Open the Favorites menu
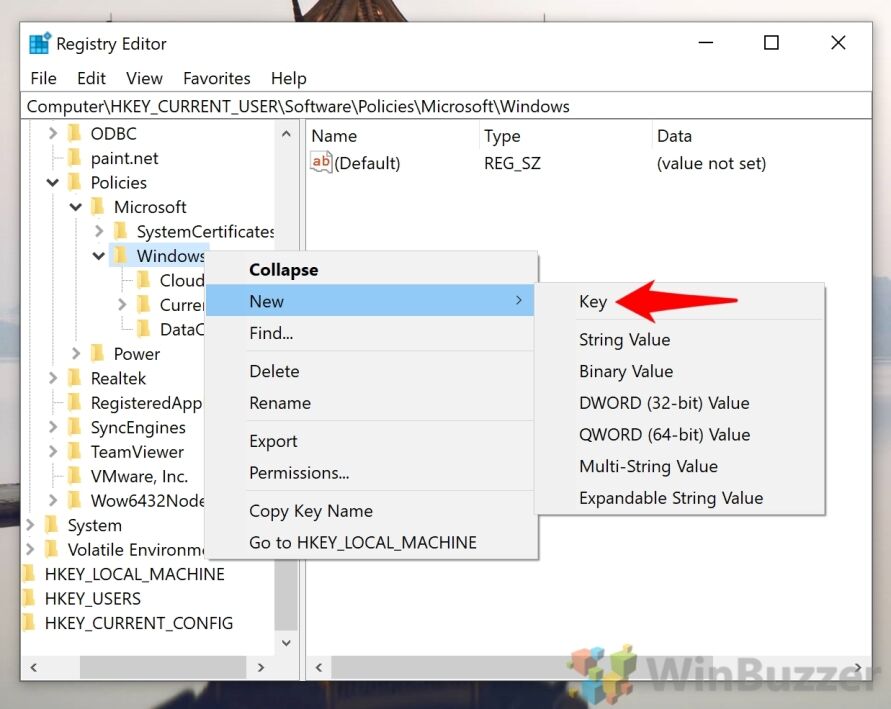This screenshot has height=709, width=891. click(x=216, y=78)
